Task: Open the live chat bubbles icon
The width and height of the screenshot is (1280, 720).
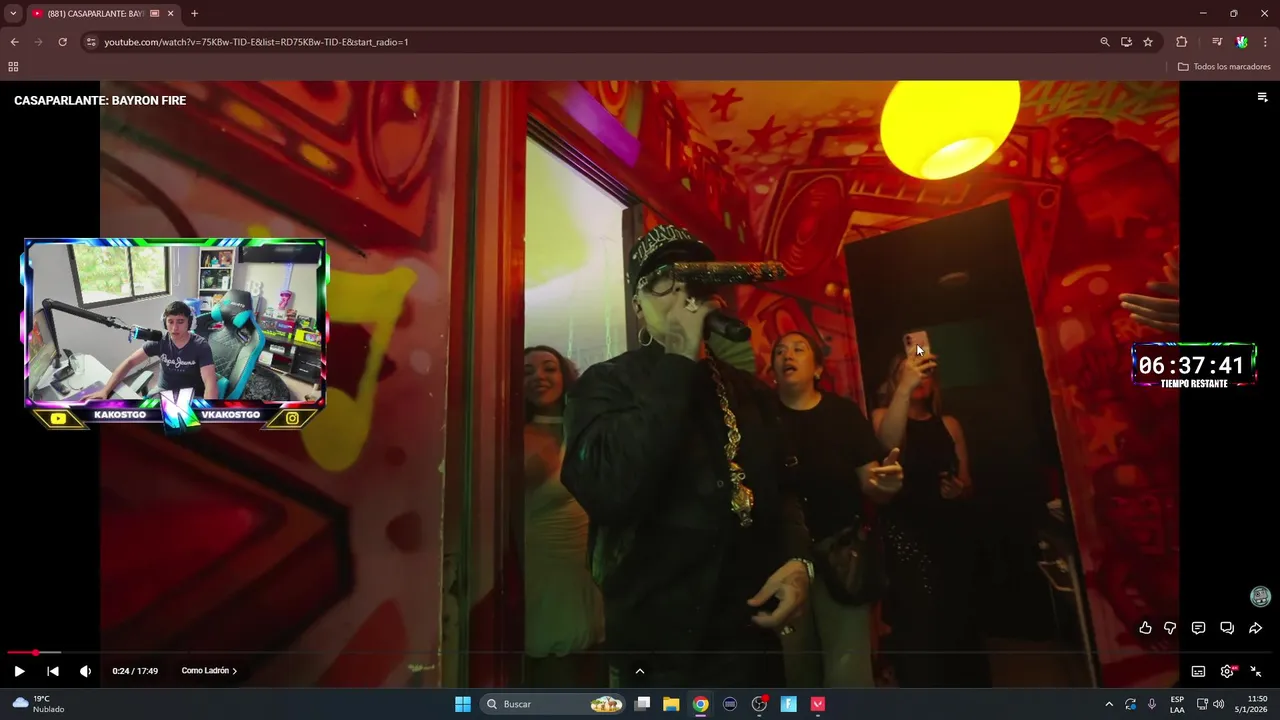Action: pos(1227,628)
